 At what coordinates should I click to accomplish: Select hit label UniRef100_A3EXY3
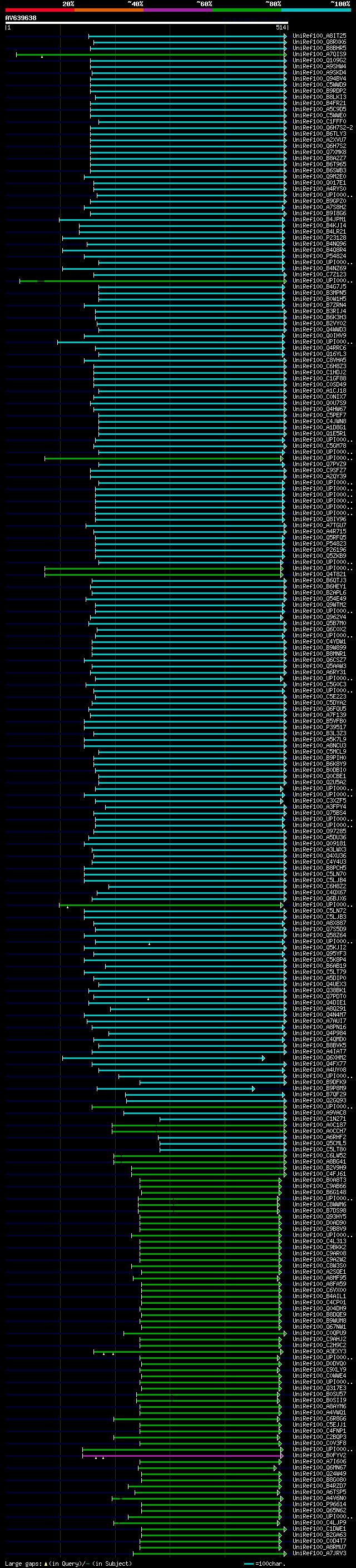click(x=319, y=1351)
